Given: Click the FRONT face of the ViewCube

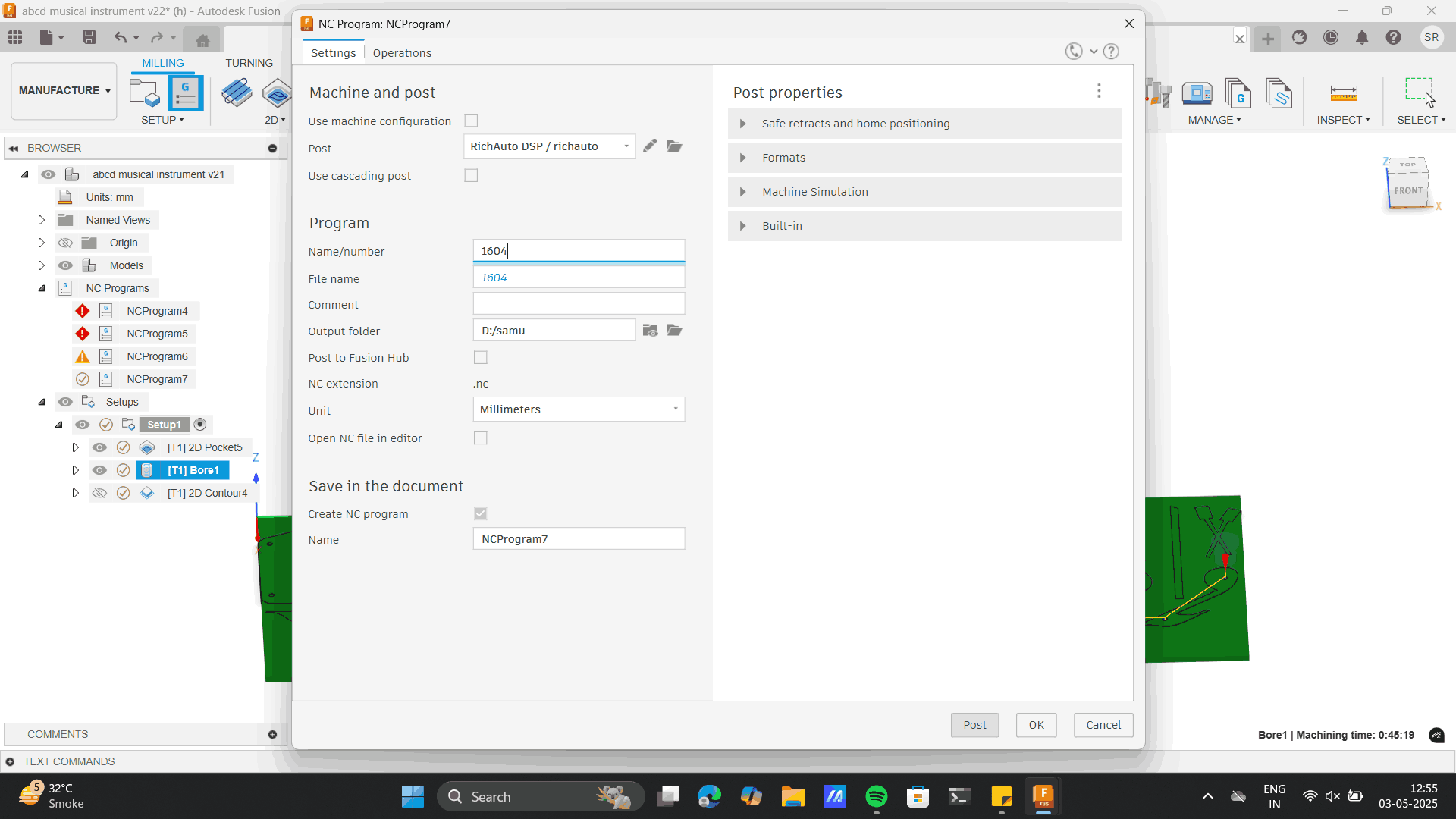Looking at the screenshot, I should coord(1407,190).
